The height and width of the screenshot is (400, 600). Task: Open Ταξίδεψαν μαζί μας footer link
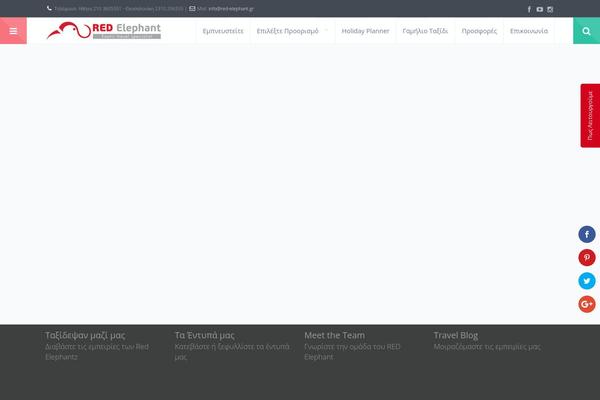tap(85, 335)
